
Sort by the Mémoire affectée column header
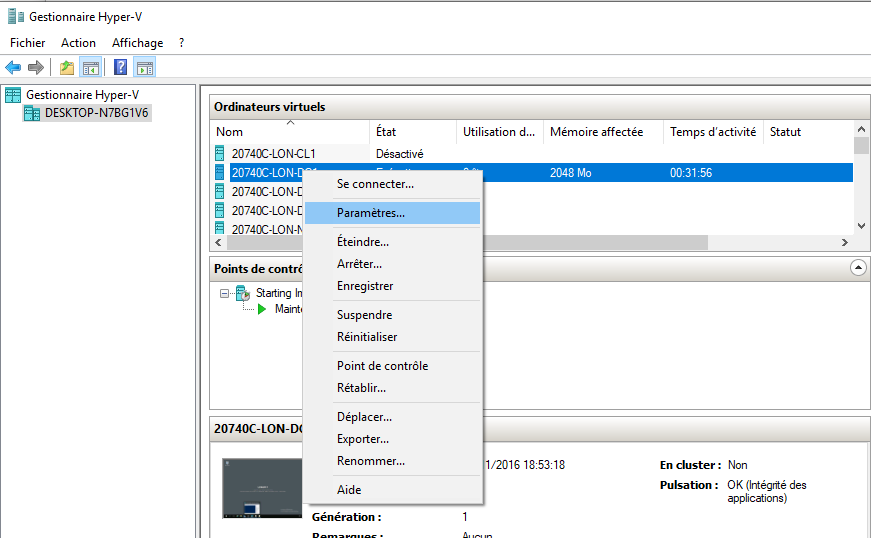pyautogui.click(x=603, y=132)
